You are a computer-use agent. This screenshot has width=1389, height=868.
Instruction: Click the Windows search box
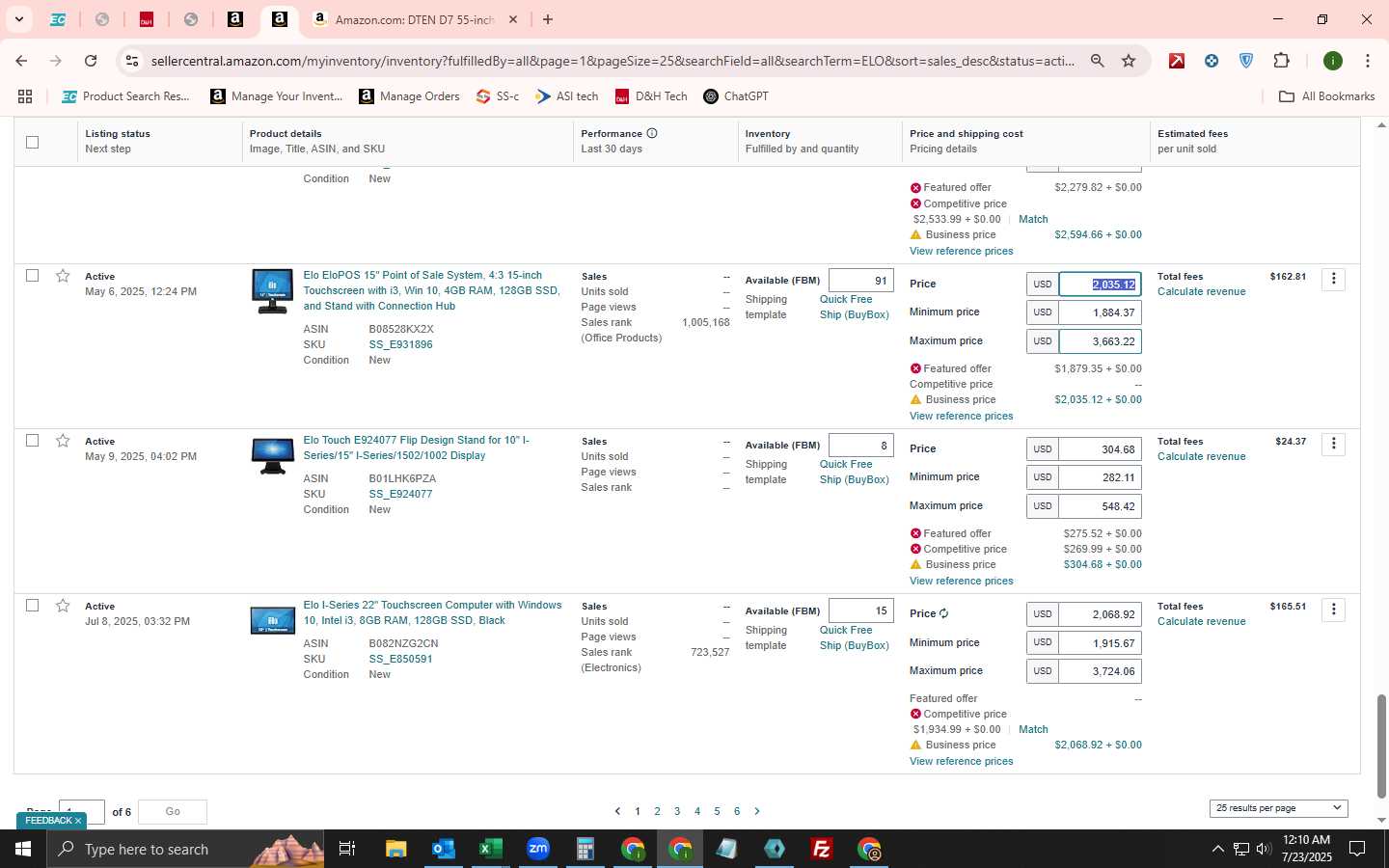point(186,849)
